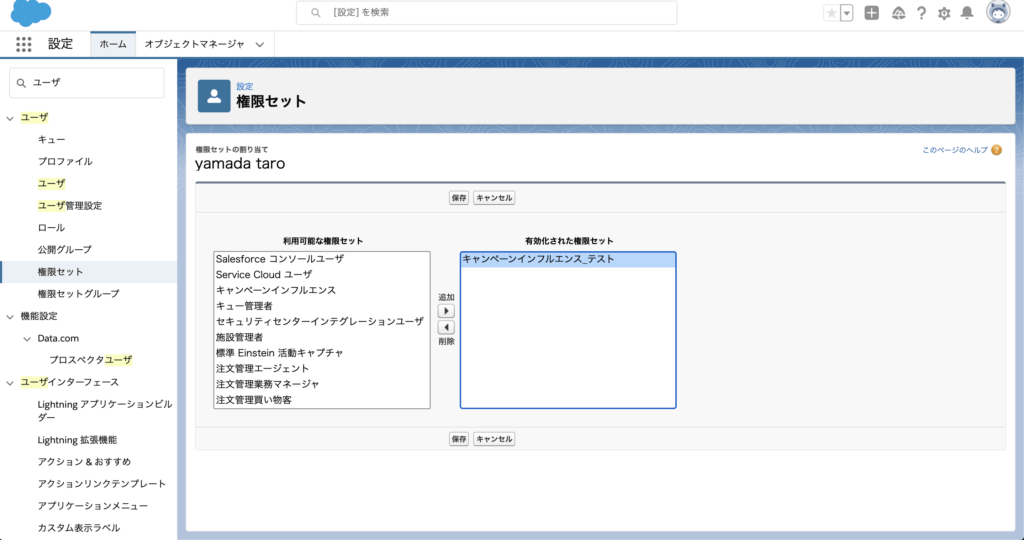The image size is (1024, 540).
Task: Click the favorites star icon
Action: [x=831, y=13]
